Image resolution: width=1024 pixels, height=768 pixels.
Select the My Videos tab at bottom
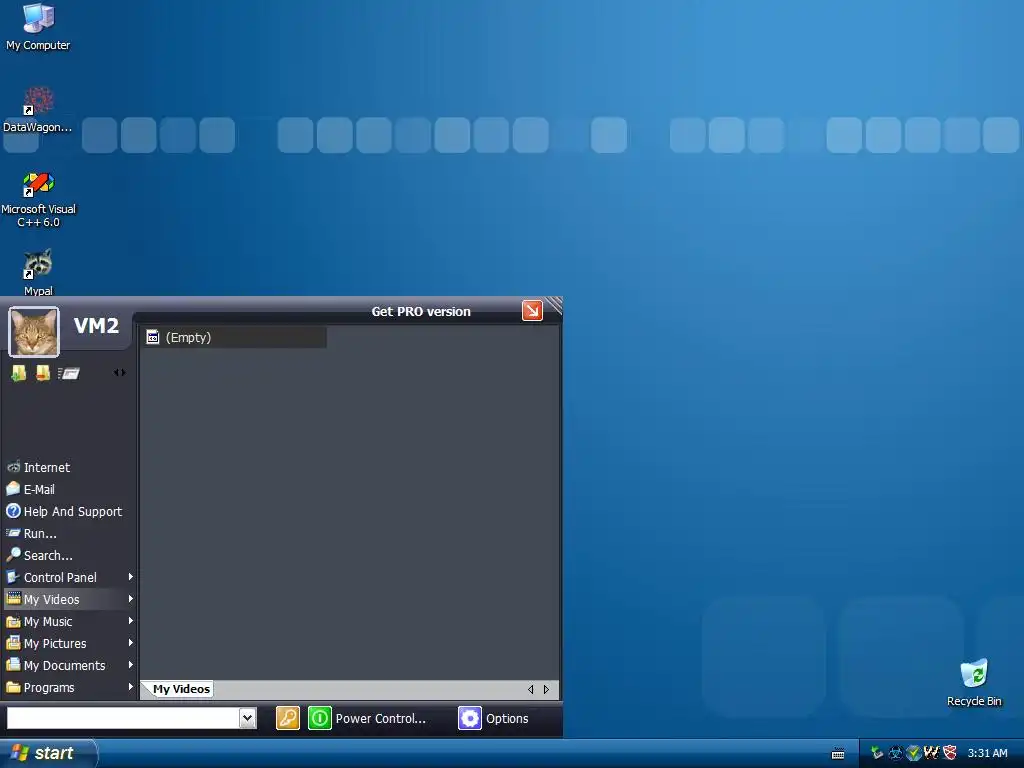coord(180,689)
